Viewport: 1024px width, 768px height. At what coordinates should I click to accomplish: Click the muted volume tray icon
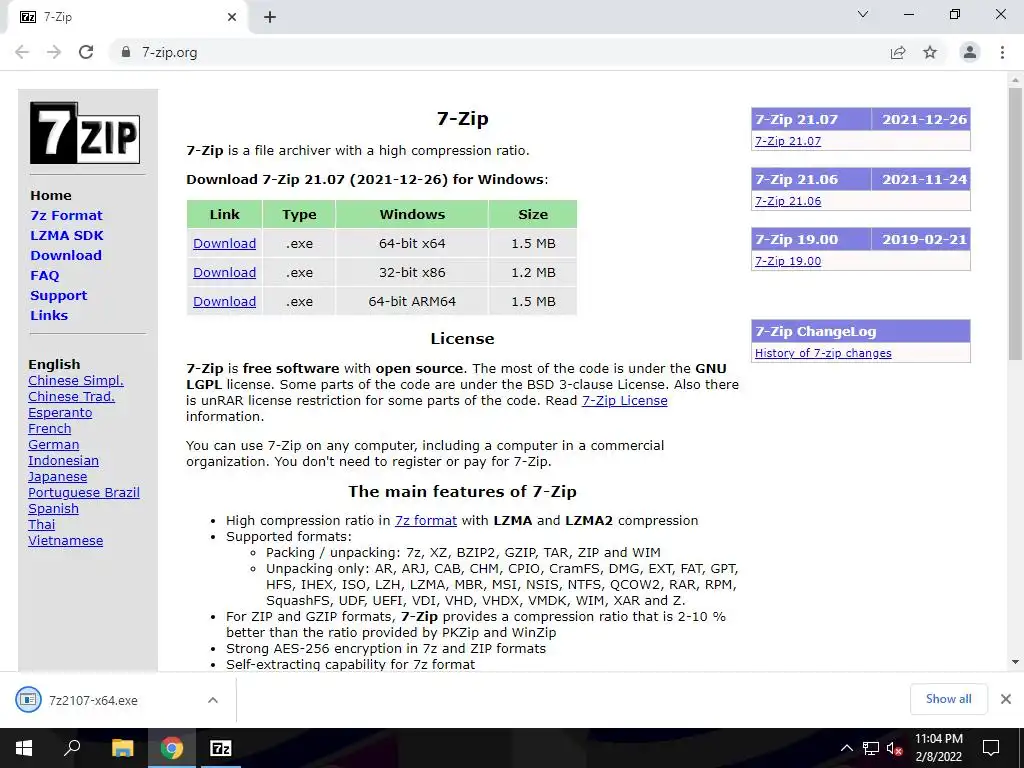click(x=895, y=748)
